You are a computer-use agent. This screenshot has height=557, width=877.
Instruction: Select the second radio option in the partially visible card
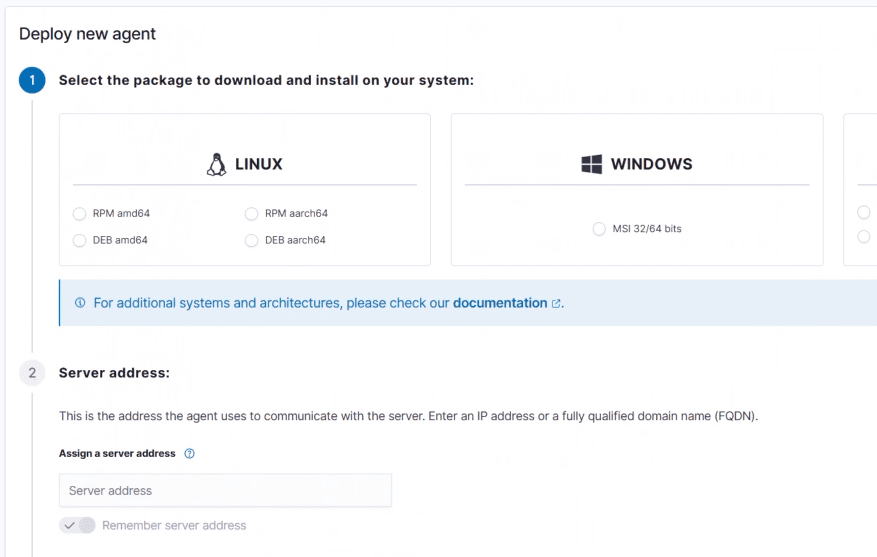pyautogui.click(x=864, y=236)
